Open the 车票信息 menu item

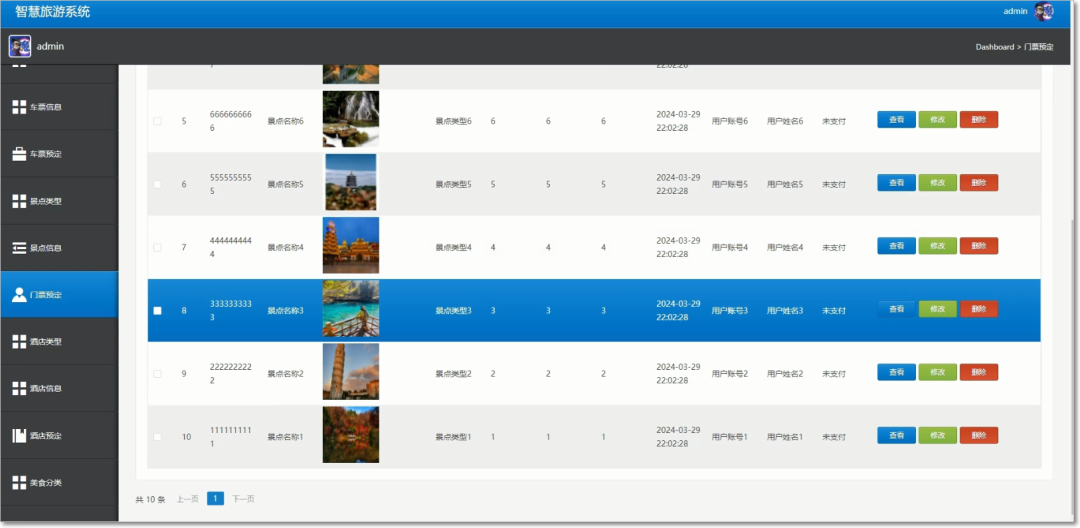(59, 107)
